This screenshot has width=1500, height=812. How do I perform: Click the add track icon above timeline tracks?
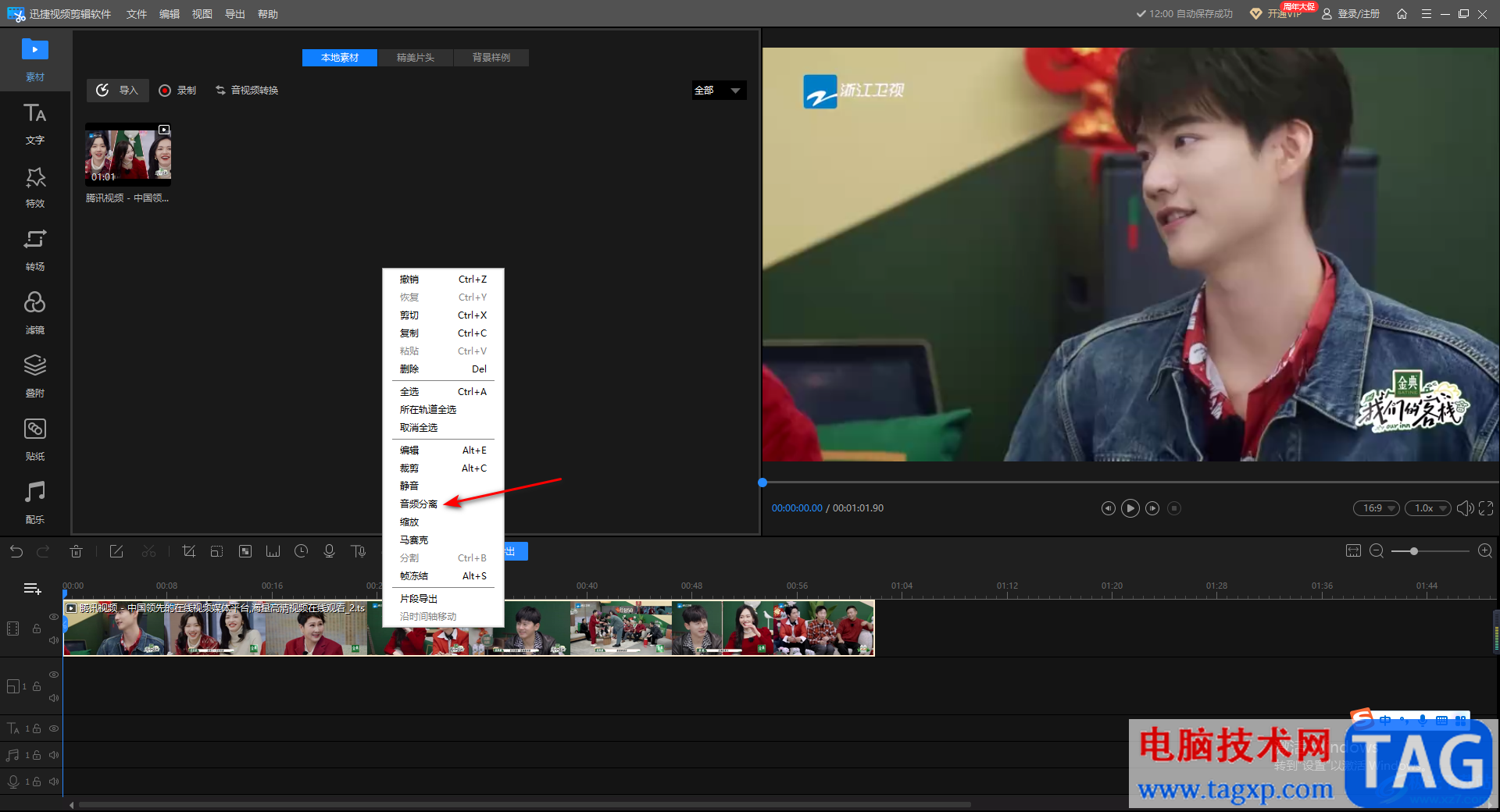point(32,589)
